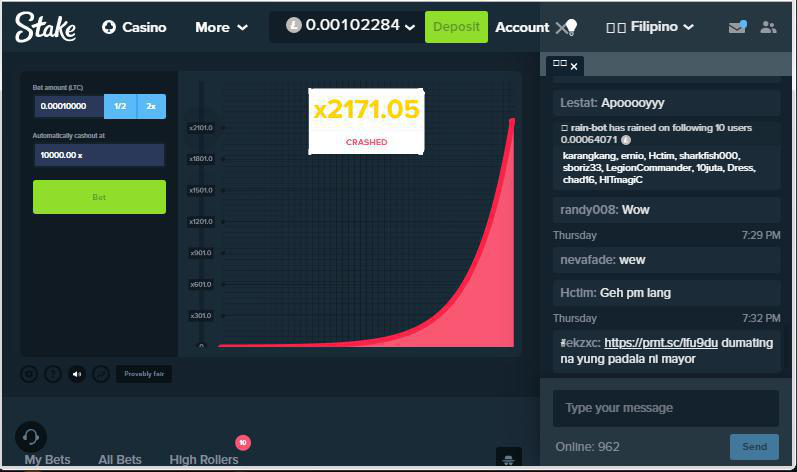Click the 7:32 PM timestamp
This screenshot has height=472, width=797.
tap(761, 318)
